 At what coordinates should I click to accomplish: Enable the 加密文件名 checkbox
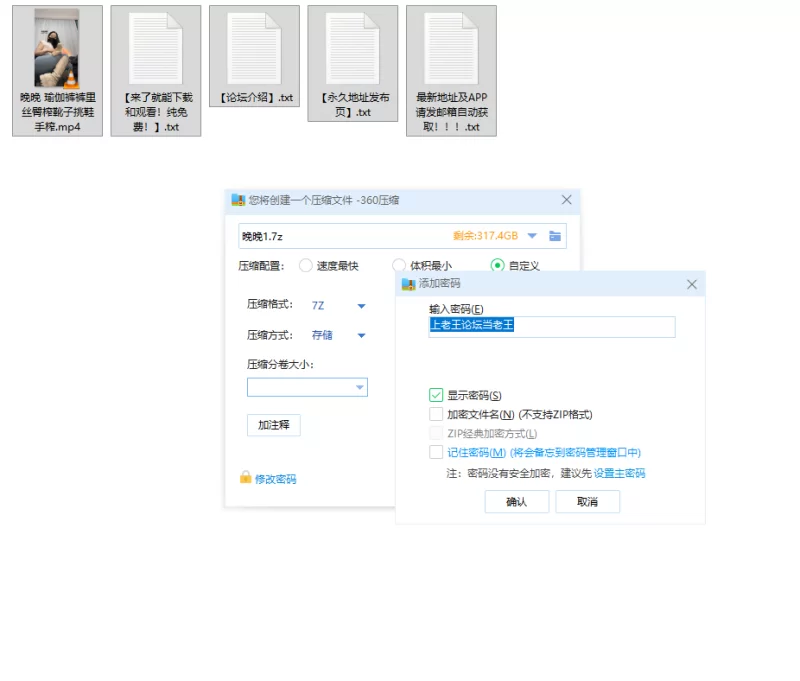pyautogui.click(x=436, y=414)
